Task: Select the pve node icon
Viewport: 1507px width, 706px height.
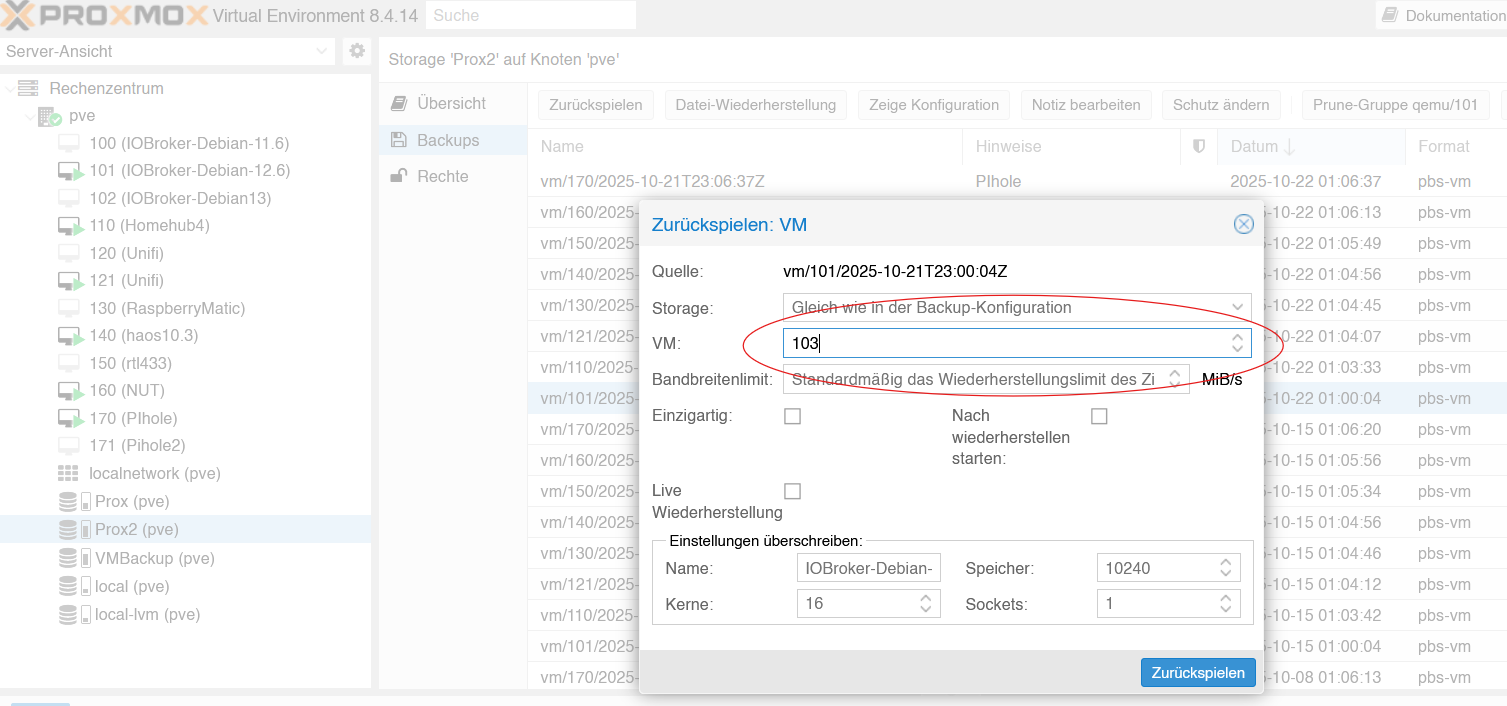Action: (49, 116)
